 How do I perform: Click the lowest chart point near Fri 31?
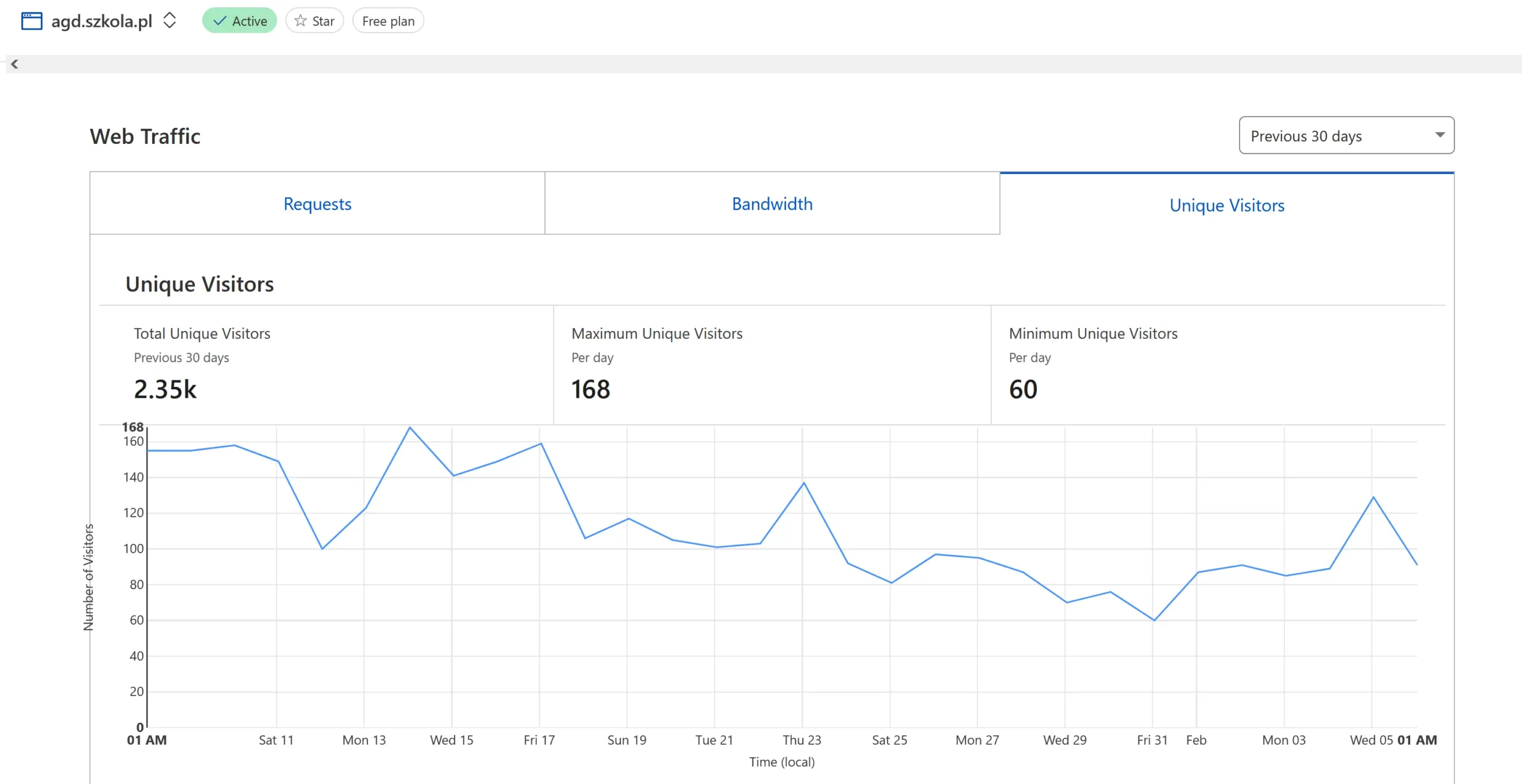(x=1154, y=620)
